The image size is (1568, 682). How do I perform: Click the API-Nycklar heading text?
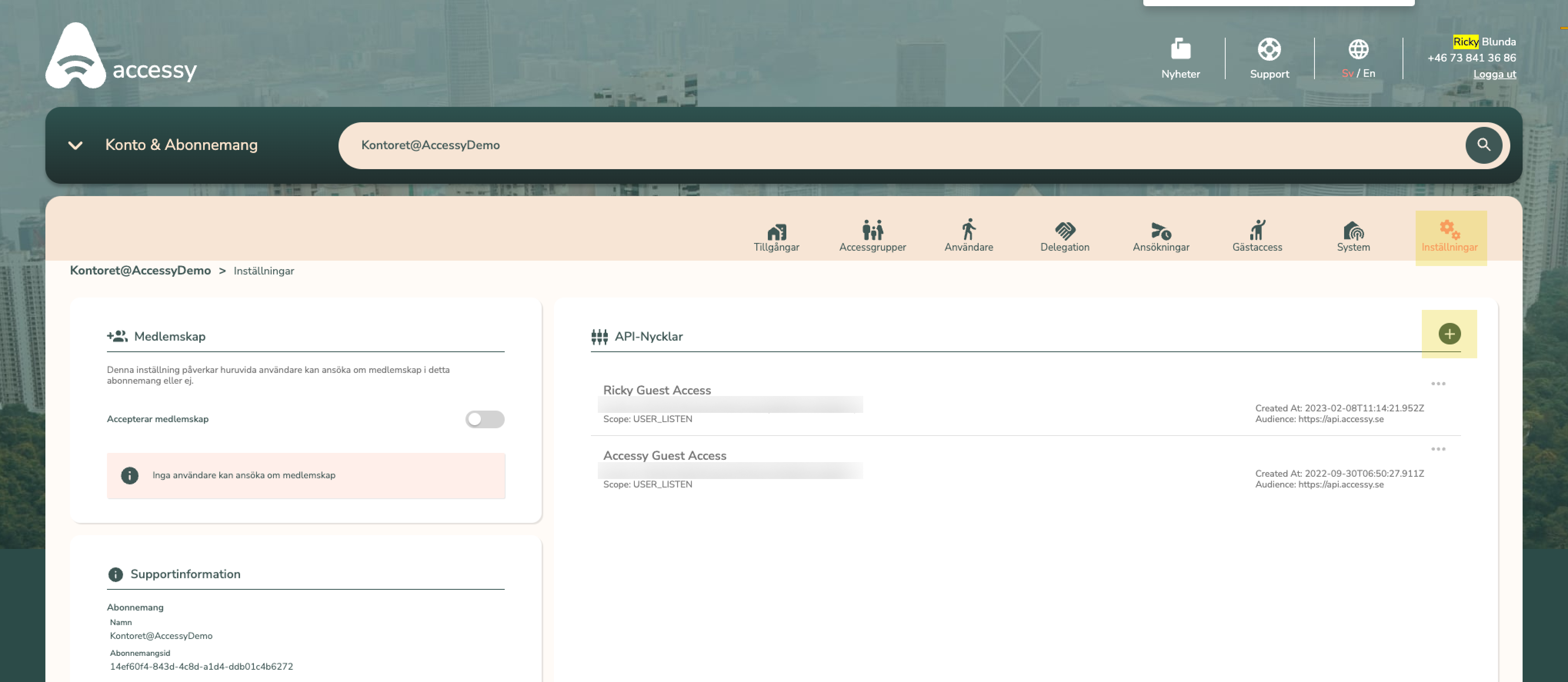(648, 336)
